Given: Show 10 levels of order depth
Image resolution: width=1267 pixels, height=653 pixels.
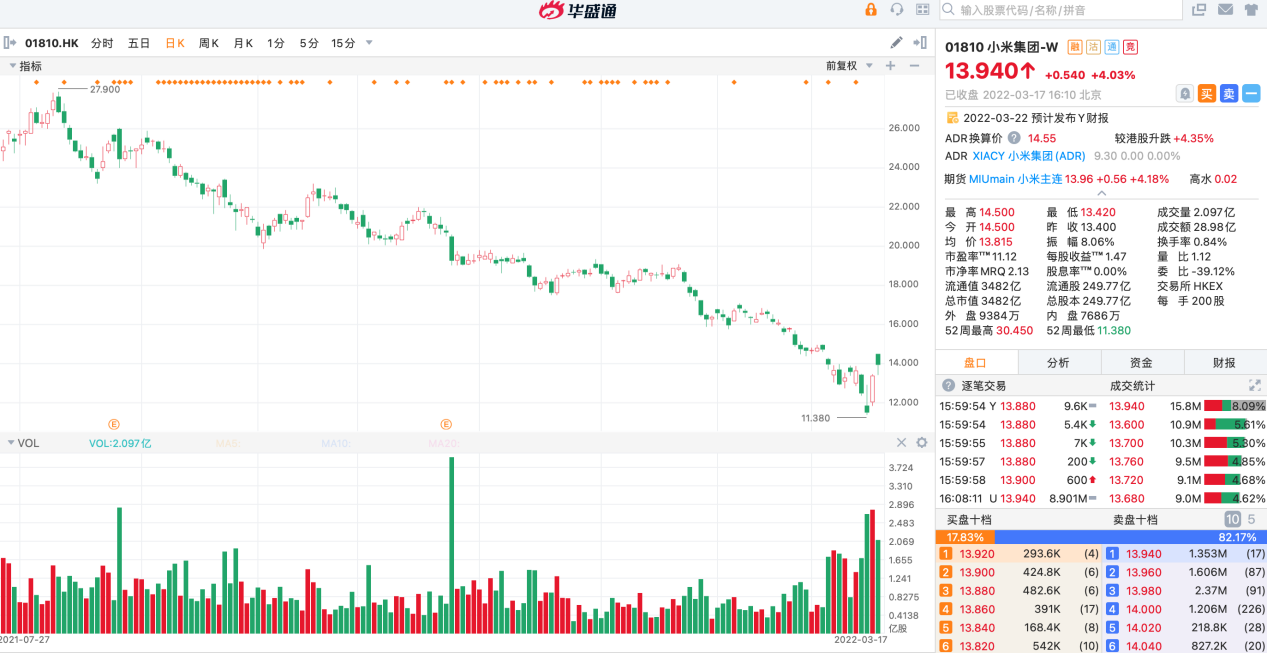Looking at the screenshot, I should [1232, 520].
